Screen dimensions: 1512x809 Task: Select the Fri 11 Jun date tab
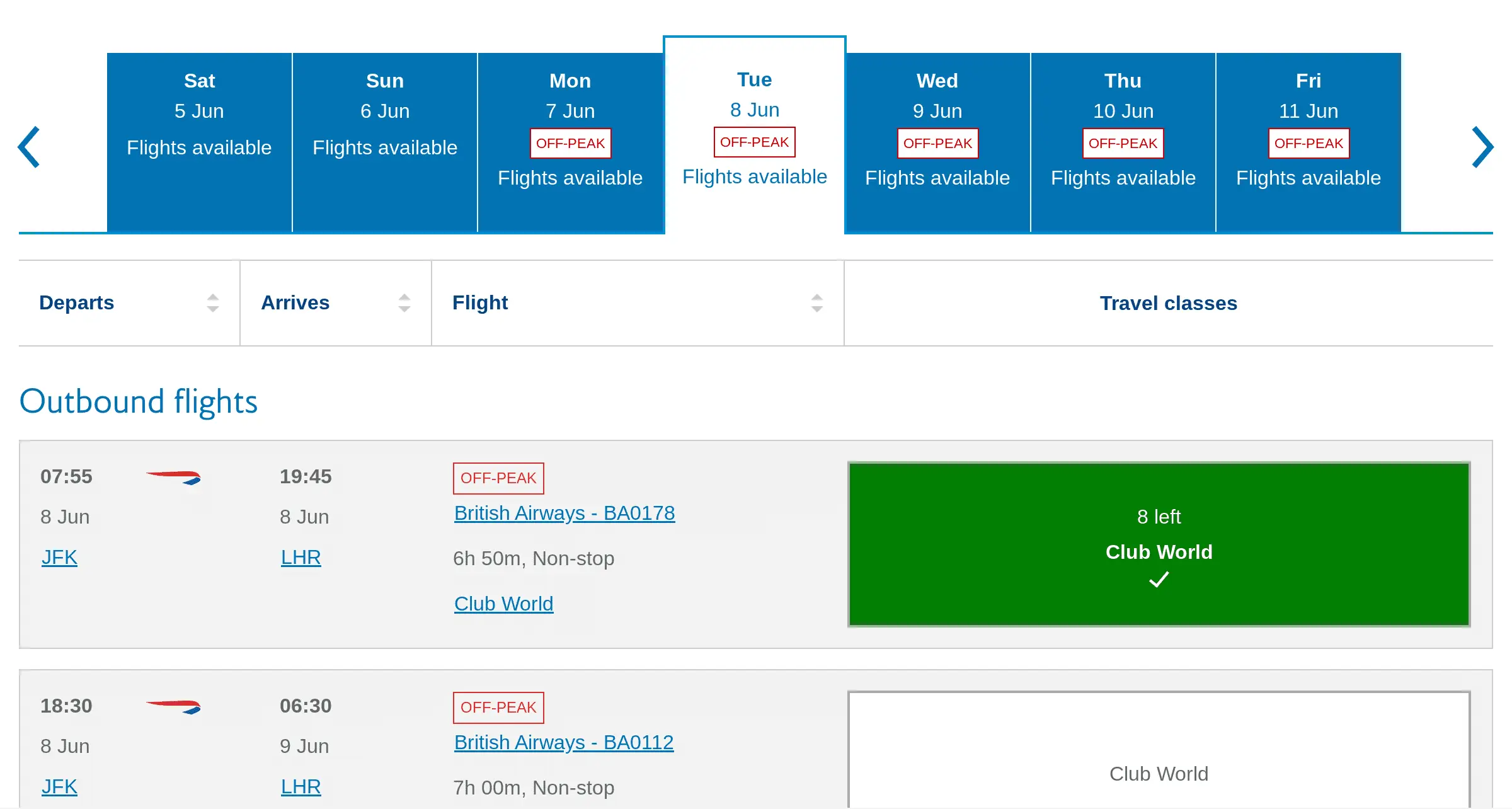tap(1309, 142)
